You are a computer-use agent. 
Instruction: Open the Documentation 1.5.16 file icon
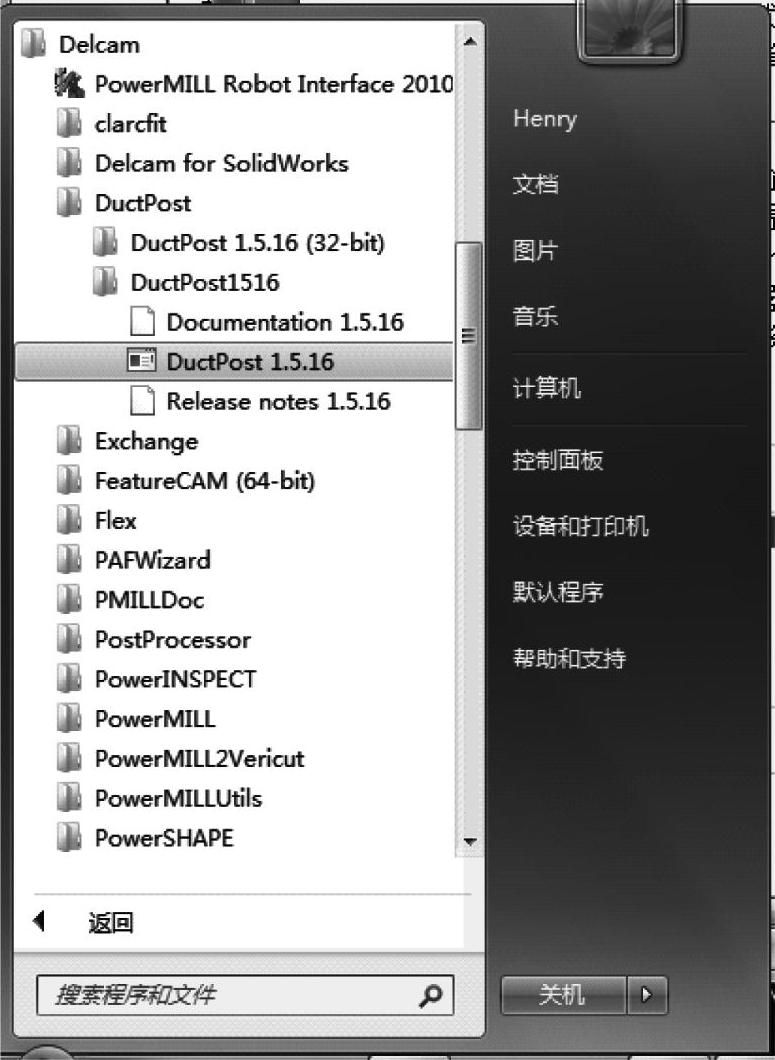142,321
